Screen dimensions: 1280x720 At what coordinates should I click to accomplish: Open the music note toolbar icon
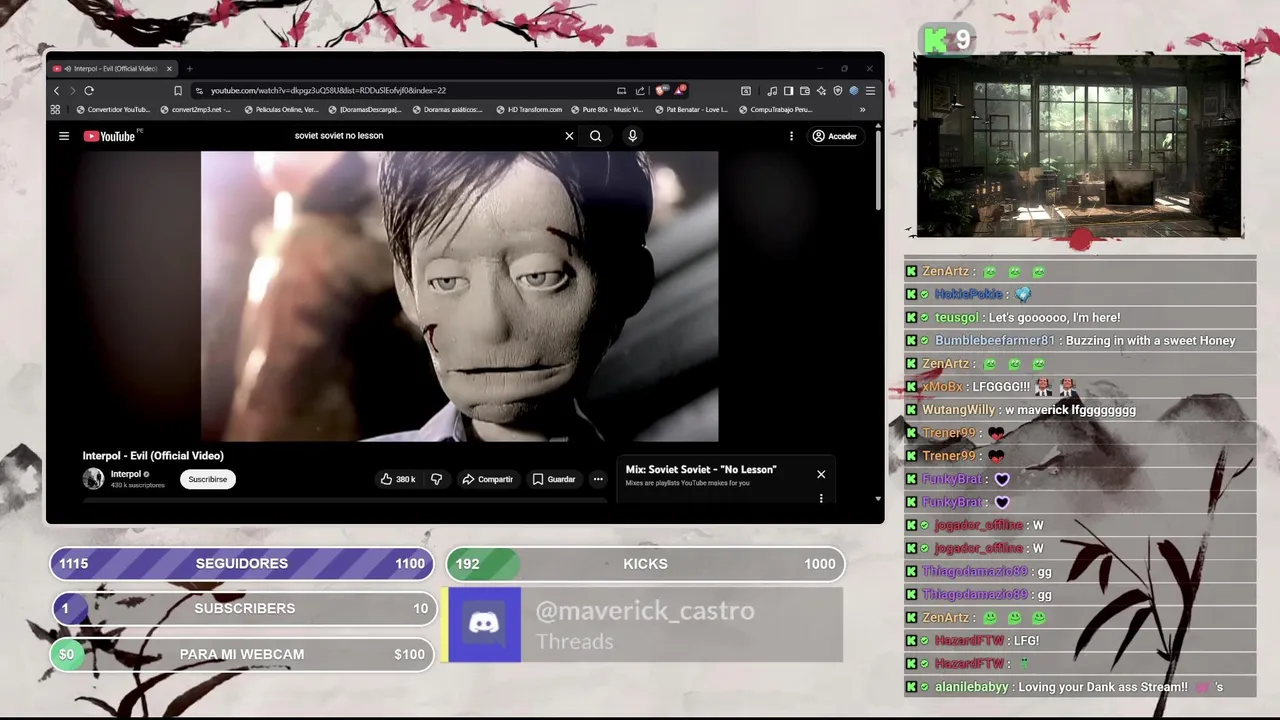click(772, 91)
